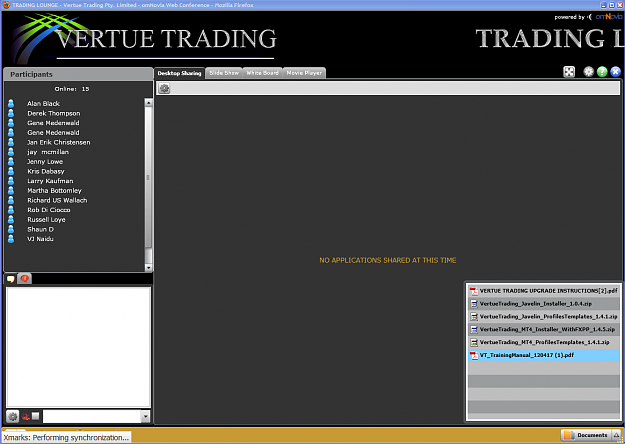Viewport: 625px width, 444px height.
Task: Download VertueTrading_MT4_Installer_WithFXPP_1.4.5.zip
Action: tap(544, 329)
